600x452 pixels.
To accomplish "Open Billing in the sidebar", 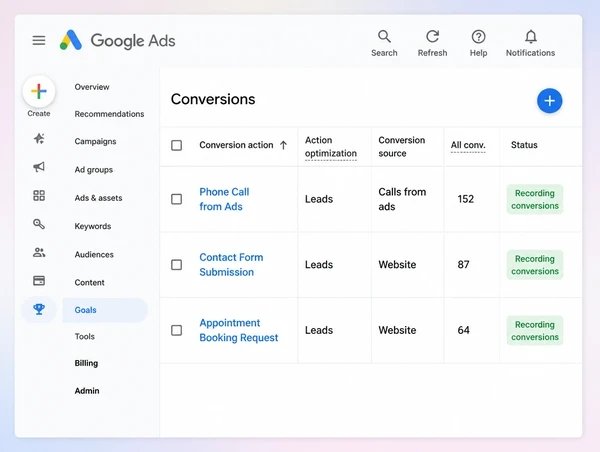I will coord(86,363).
